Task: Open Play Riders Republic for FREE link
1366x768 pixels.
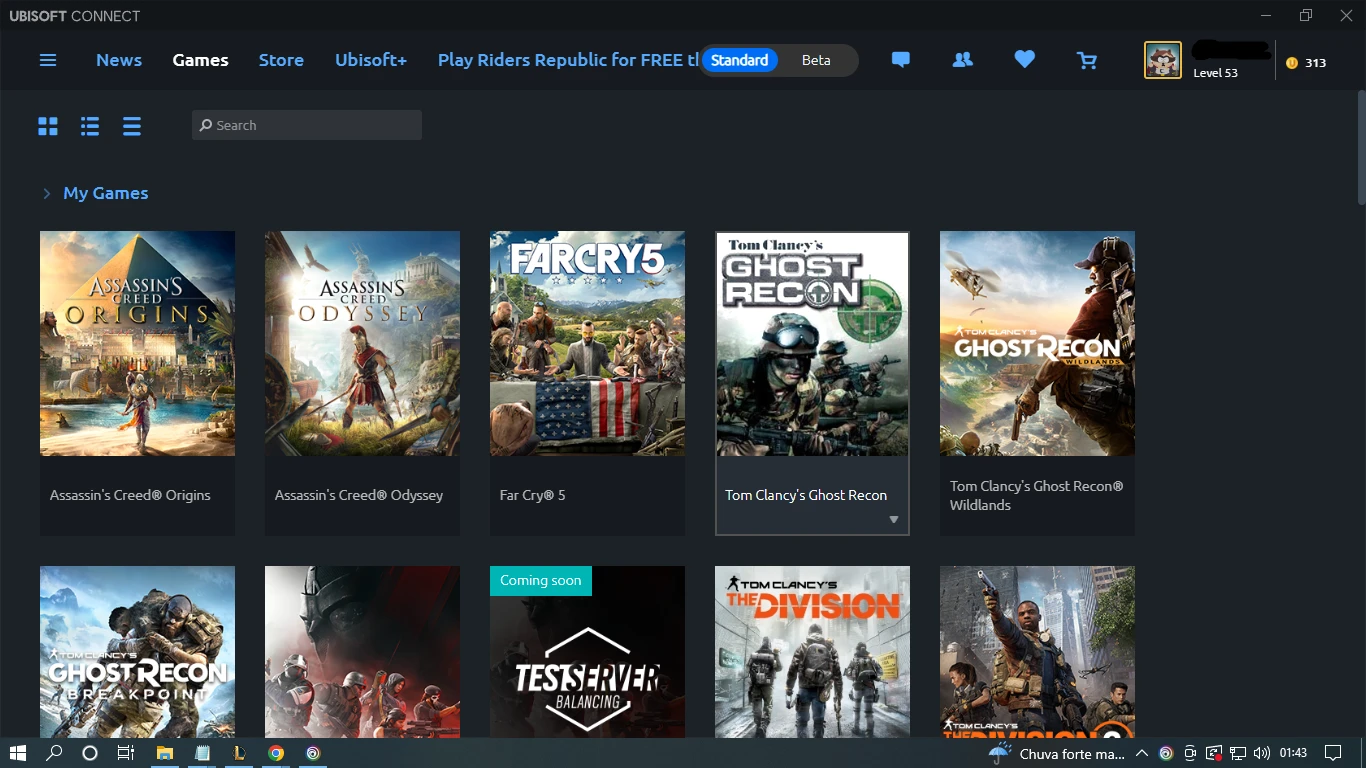Action: coord(568,60)
